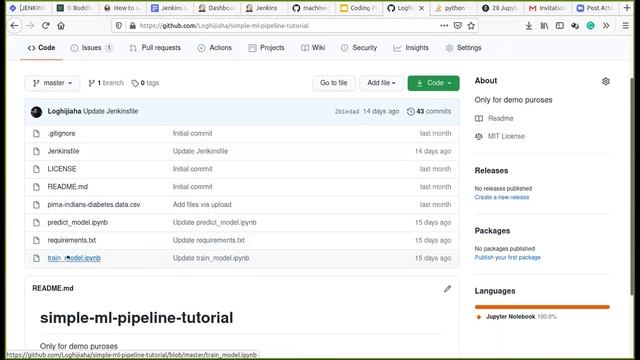Click the file icon beside requirements.txt
The width and height of the screenshot is (640, 360).
(x=36, y=240)
